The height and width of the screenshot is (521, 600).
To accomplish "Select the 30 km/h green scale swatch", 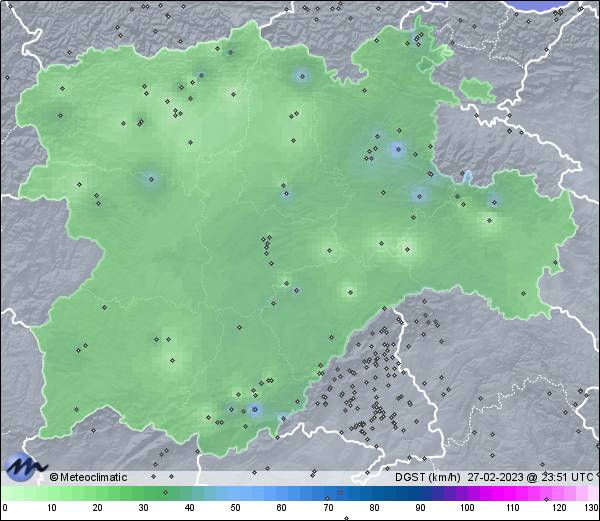I will click(x=144, y=494).
